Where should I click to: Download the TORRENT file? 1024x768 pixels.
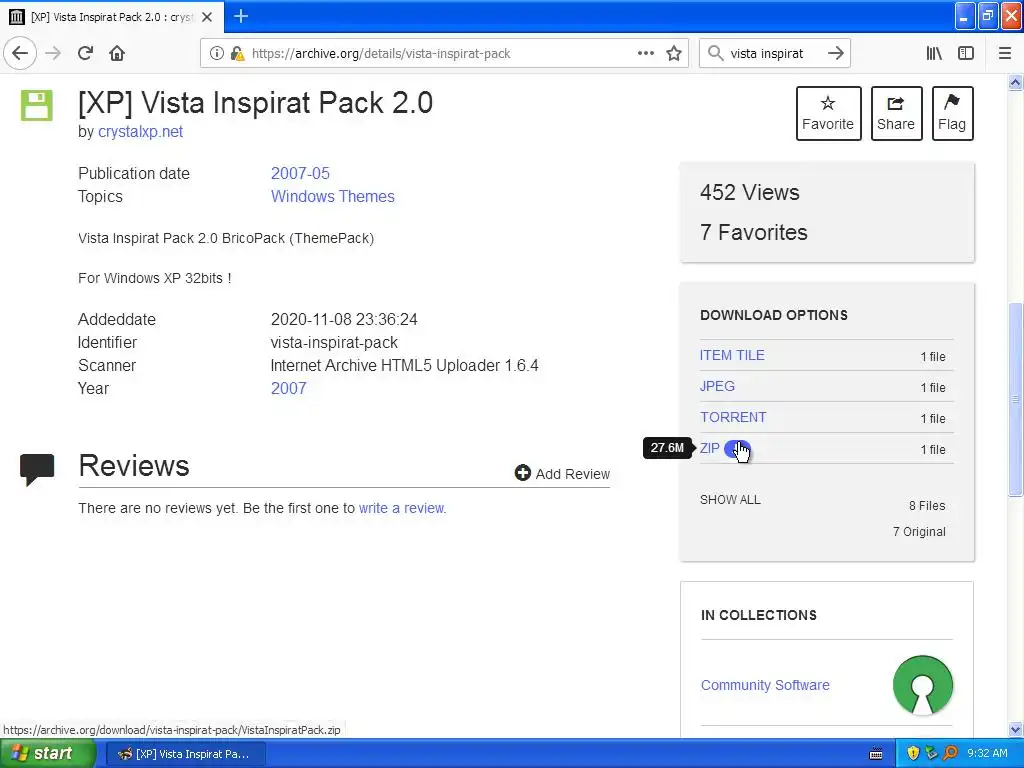pyautogui.click(x=733, y=417)
